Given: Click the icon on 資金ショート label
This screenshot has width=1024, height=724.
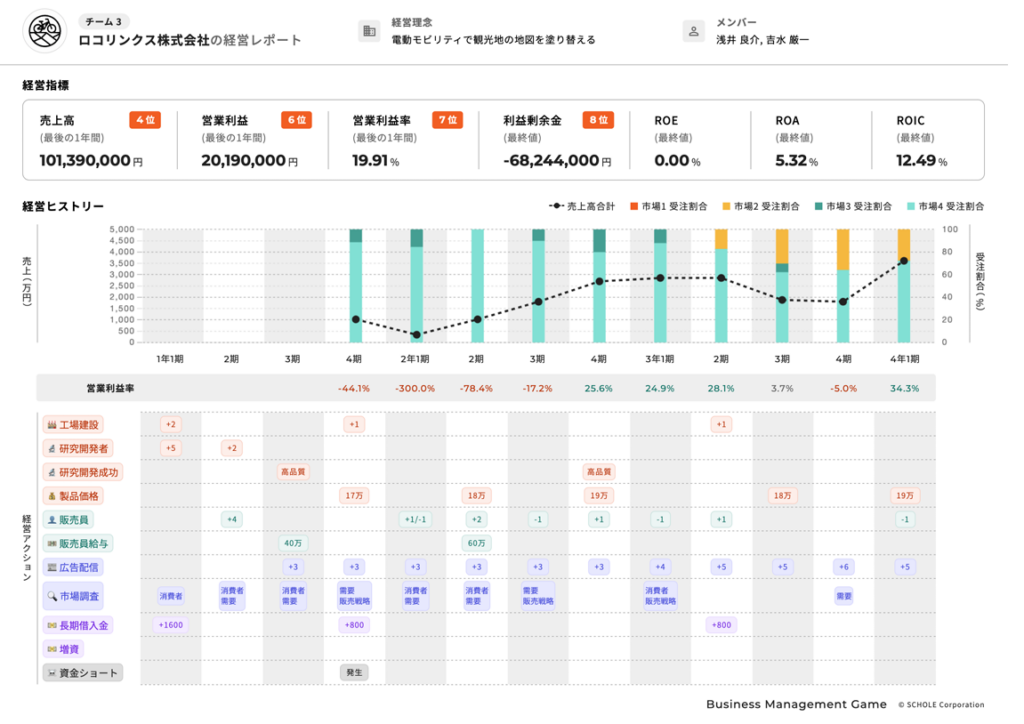Looking at the screenshot, I should pos(52,673).
